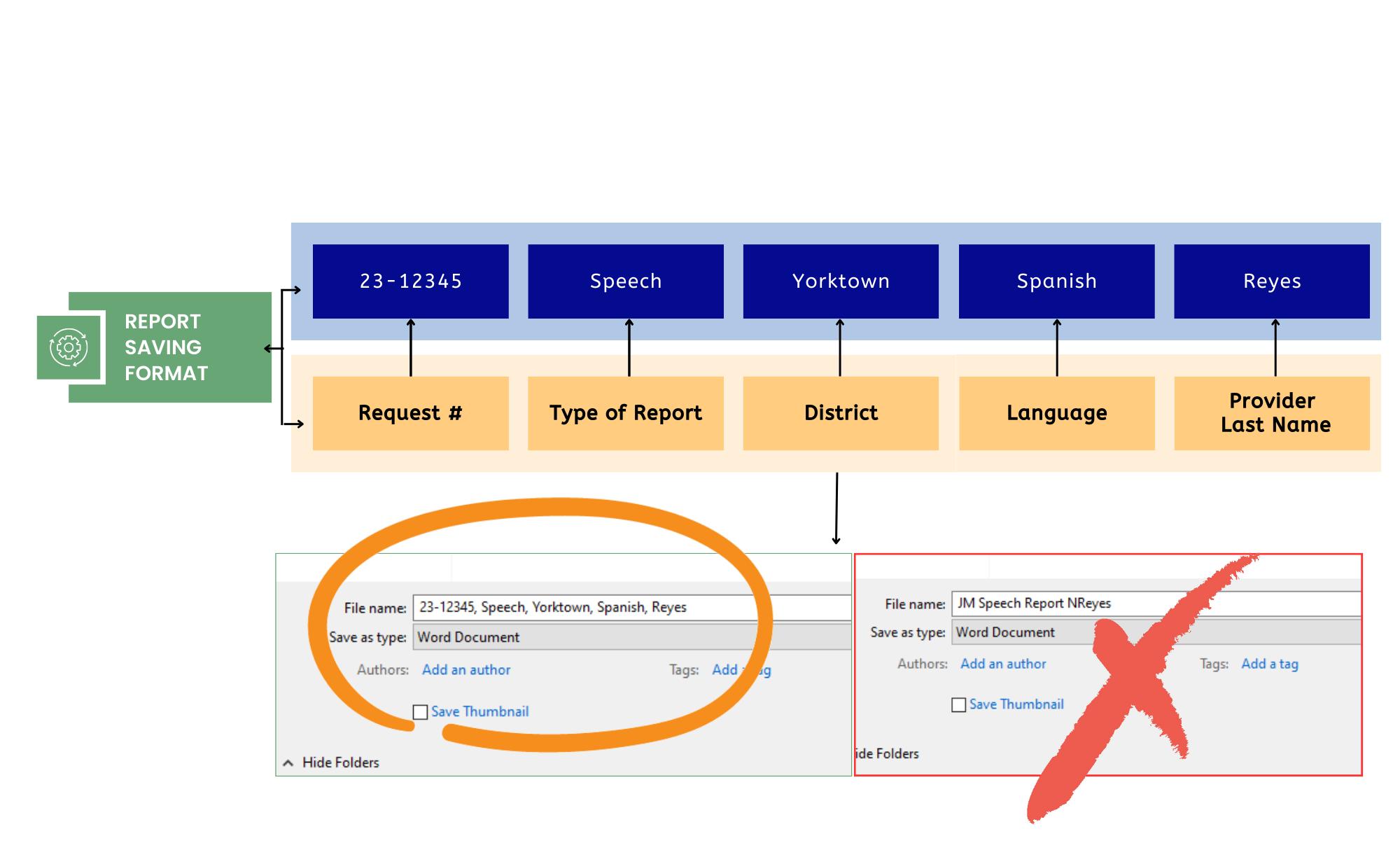Click the Request # orange box
The height and width of the screenshot is (850, 1400).
point(411,413)
